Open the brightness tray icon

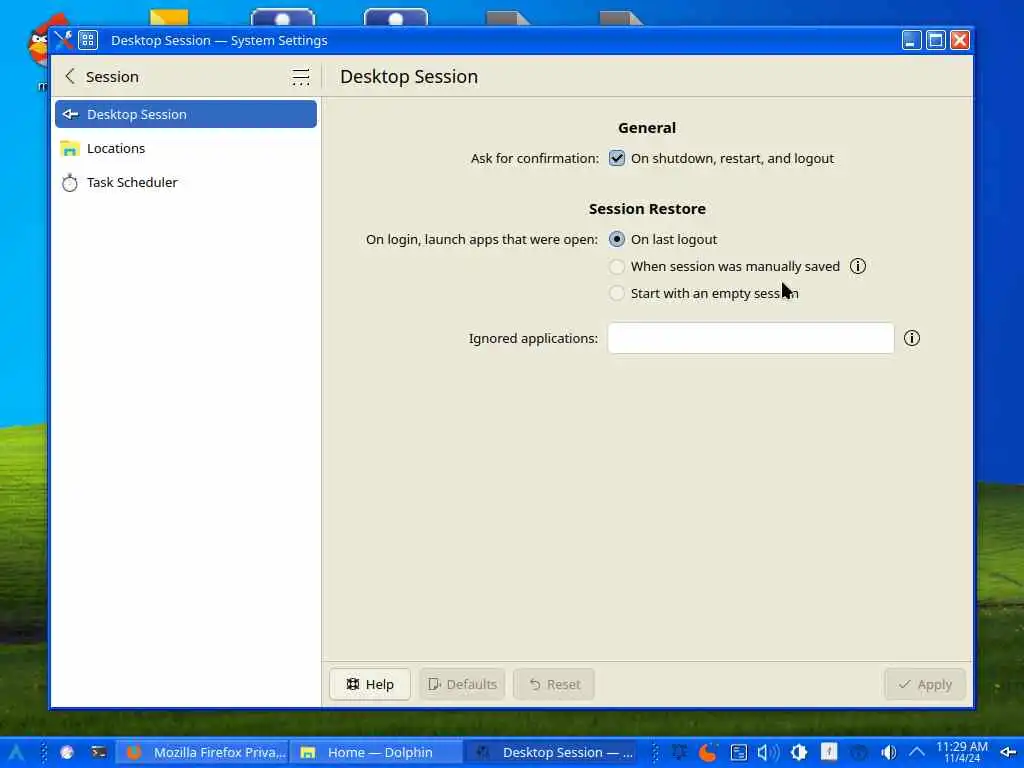798,753
